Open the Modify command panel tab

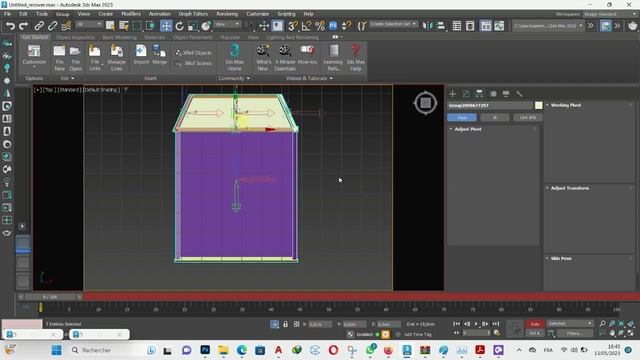(466, 94)
